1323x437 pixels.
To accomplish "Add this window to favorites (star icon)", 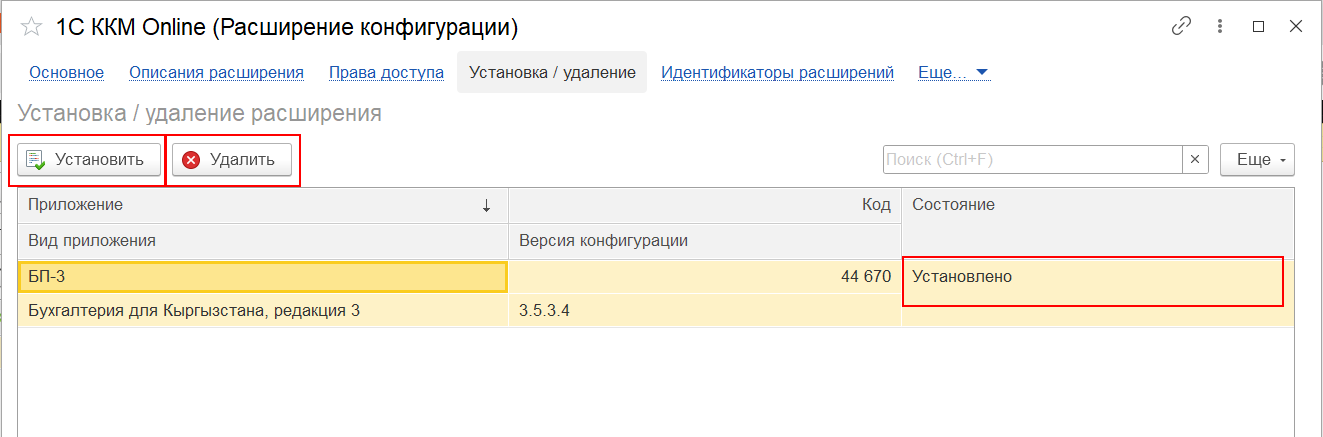I will coord(31,28).
